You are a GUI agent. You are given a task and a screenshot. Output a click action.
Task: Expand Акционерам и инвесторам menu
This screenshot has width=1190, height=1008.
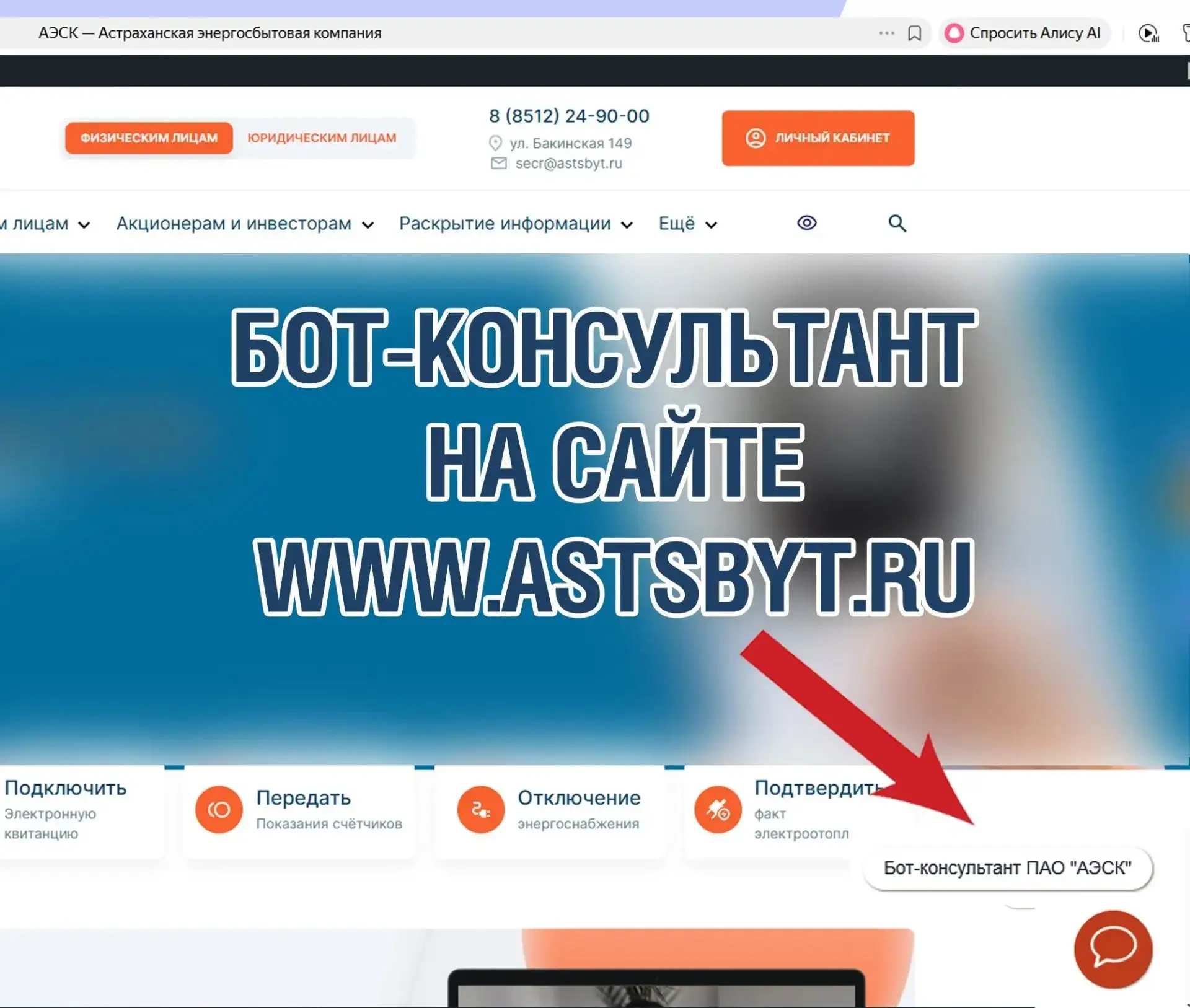point(245,224)
